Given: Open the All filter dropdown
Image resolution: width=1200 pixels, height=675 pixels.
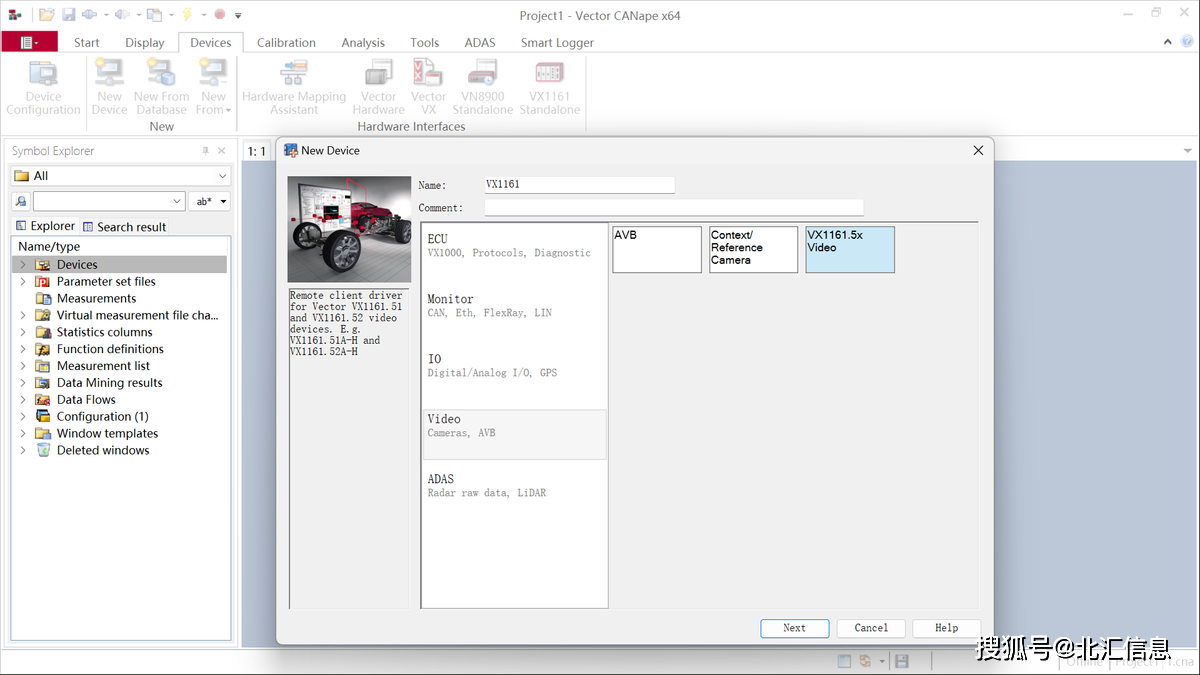Looking at the screenshot, I should point(222,176).
